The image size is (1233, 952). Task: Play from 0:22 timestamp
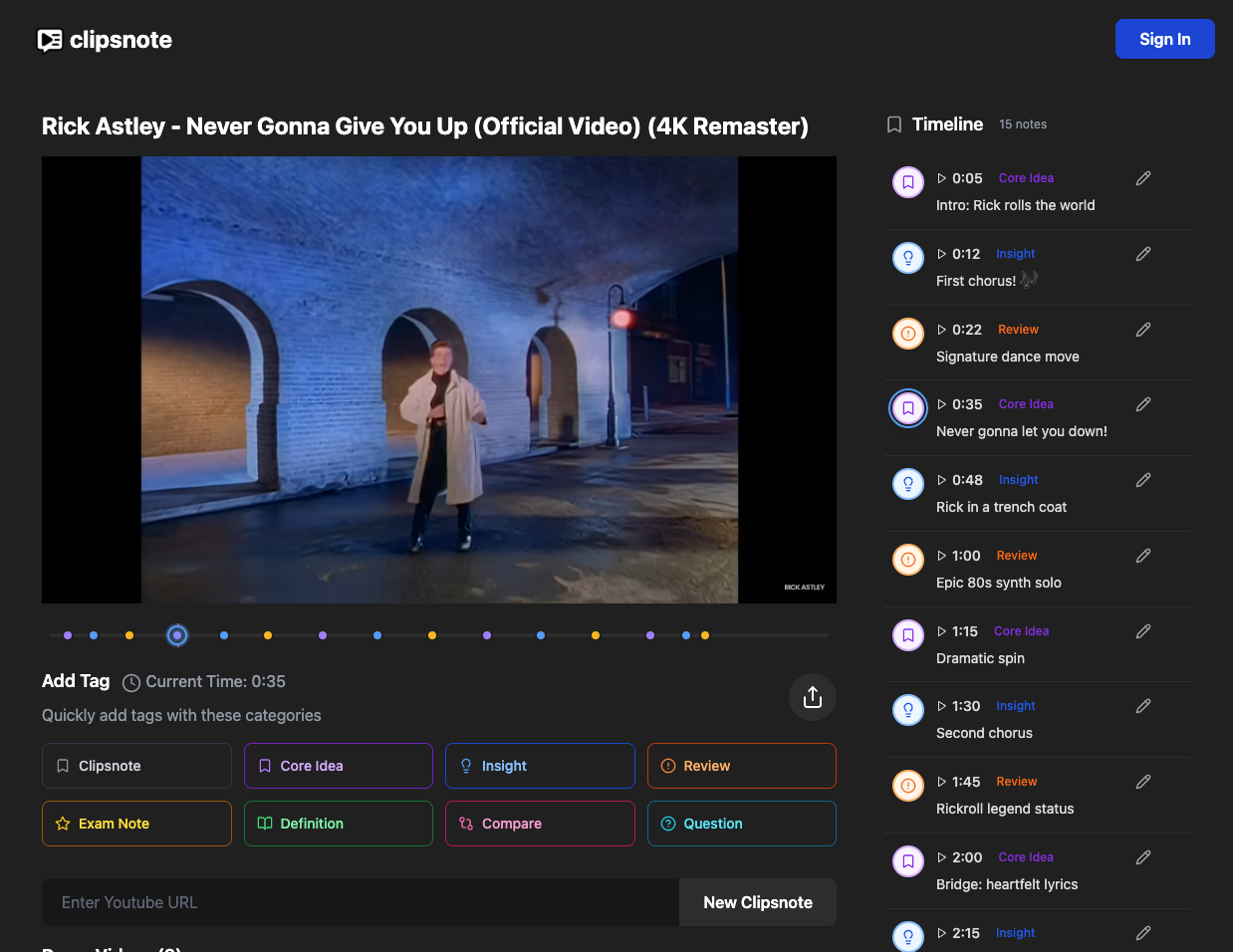click(x=959, y=330)
